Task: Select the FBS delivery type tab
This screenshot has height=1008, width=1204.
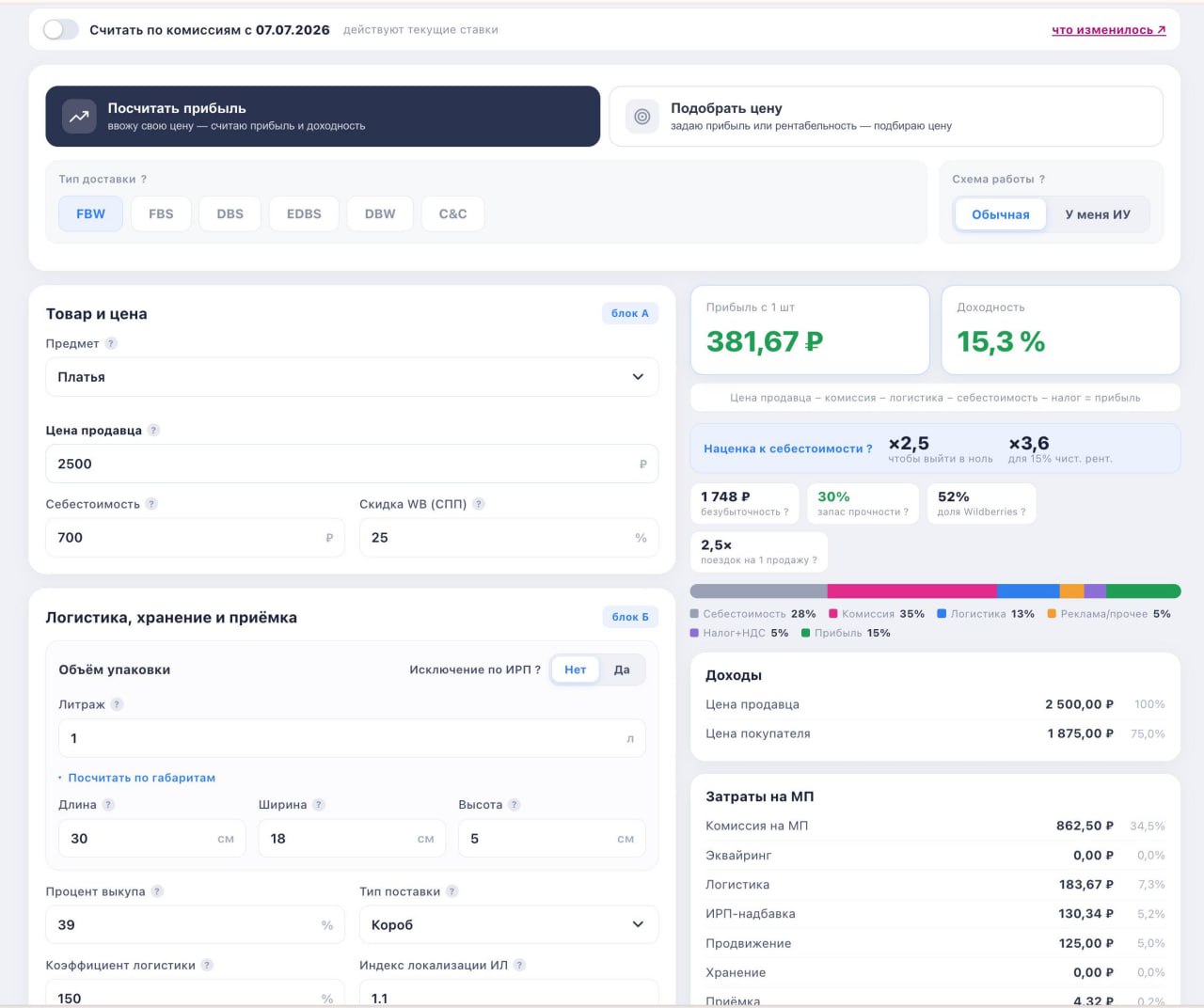Action: click(161, 214)
